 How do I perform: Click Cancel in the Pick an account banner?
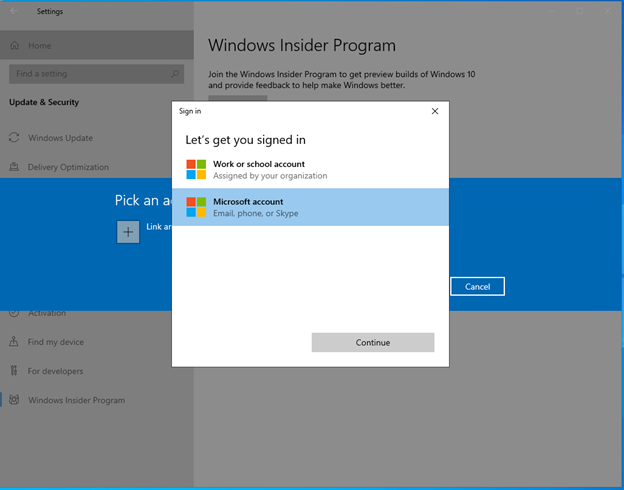tap(478, 287)
